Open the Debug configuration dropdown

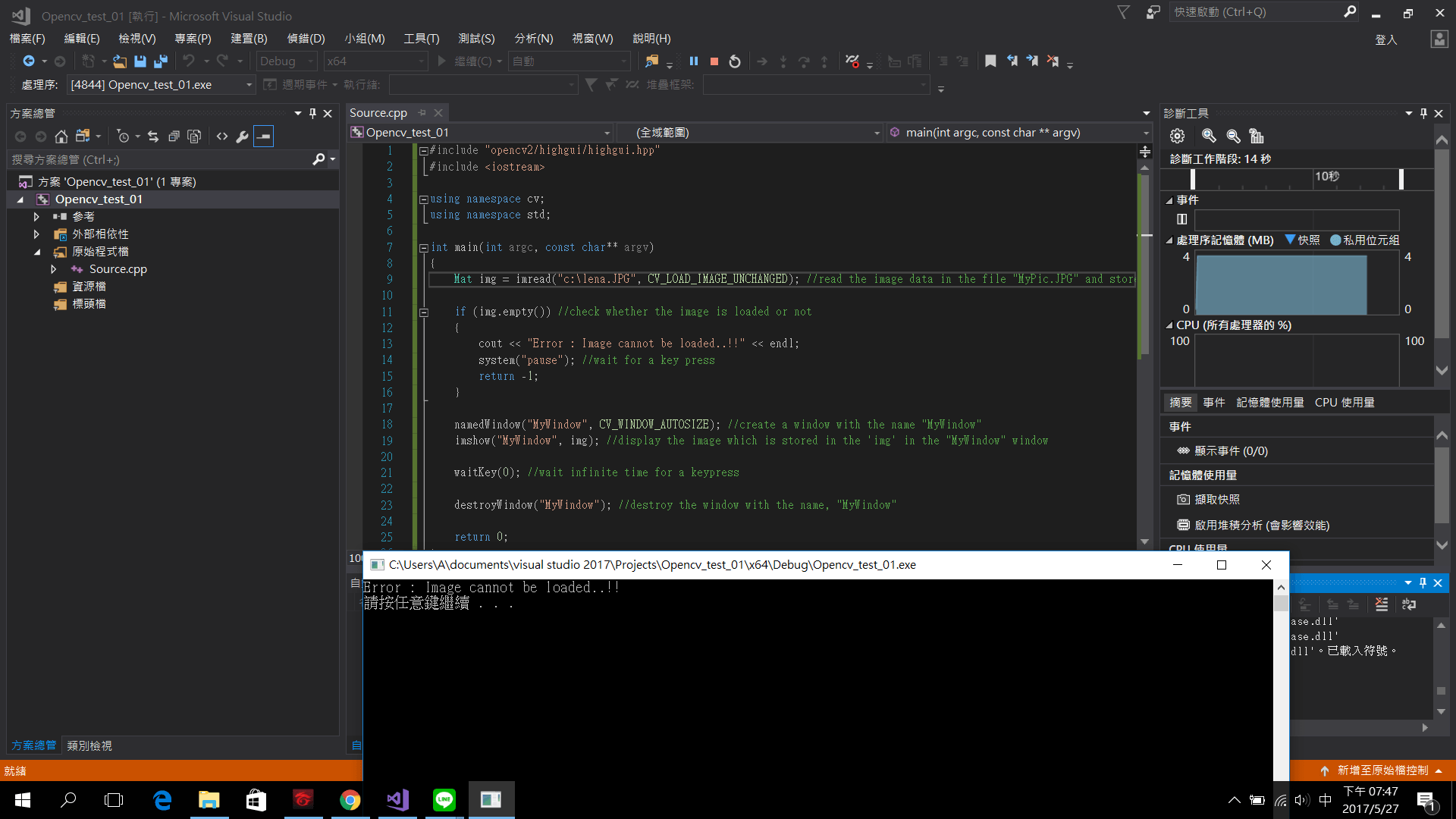(311, 61)
